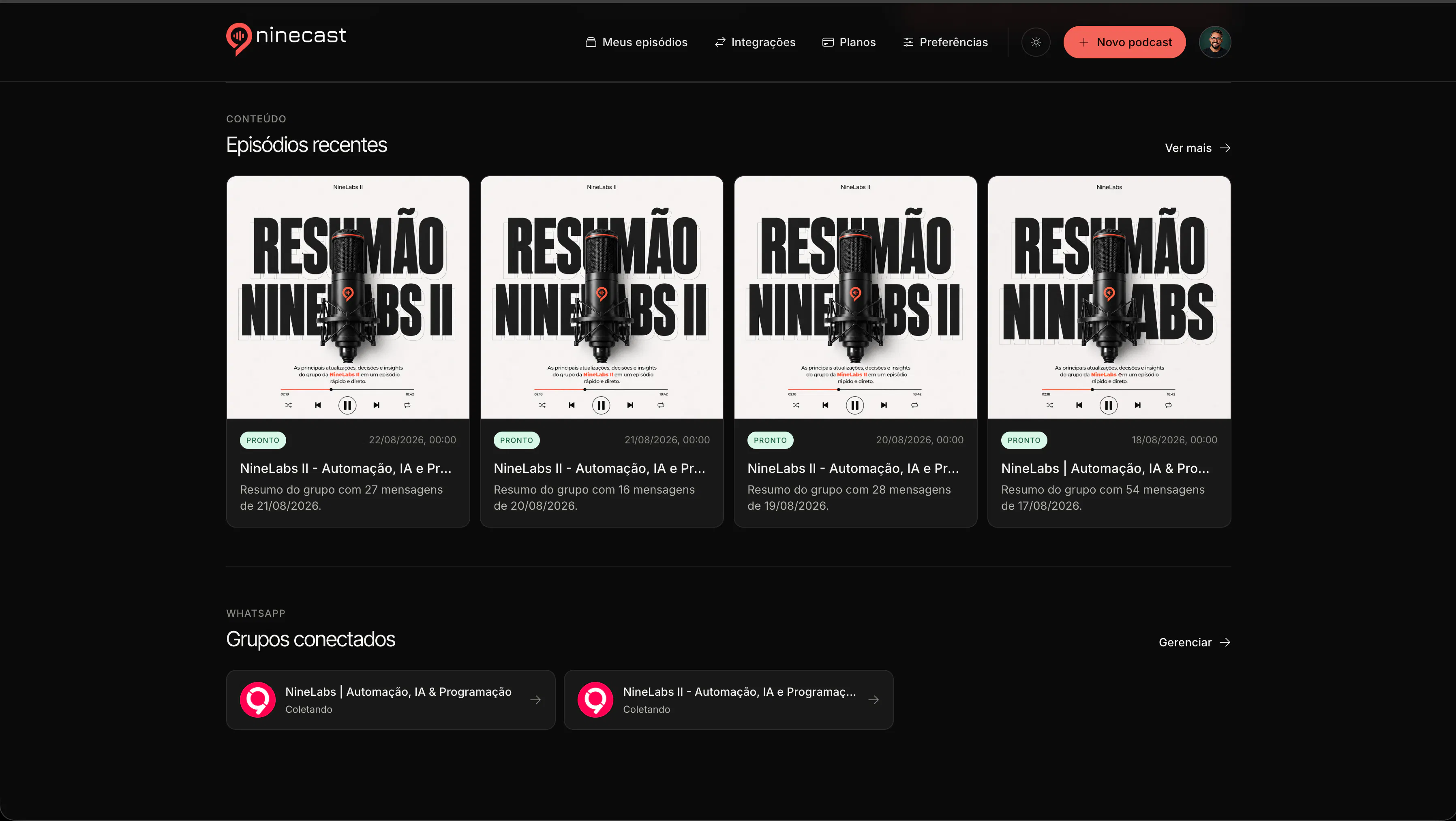The image size is (1456, 821).
Task: Click NineLabs II group avatar icon
Action: [x=595, y=700]
